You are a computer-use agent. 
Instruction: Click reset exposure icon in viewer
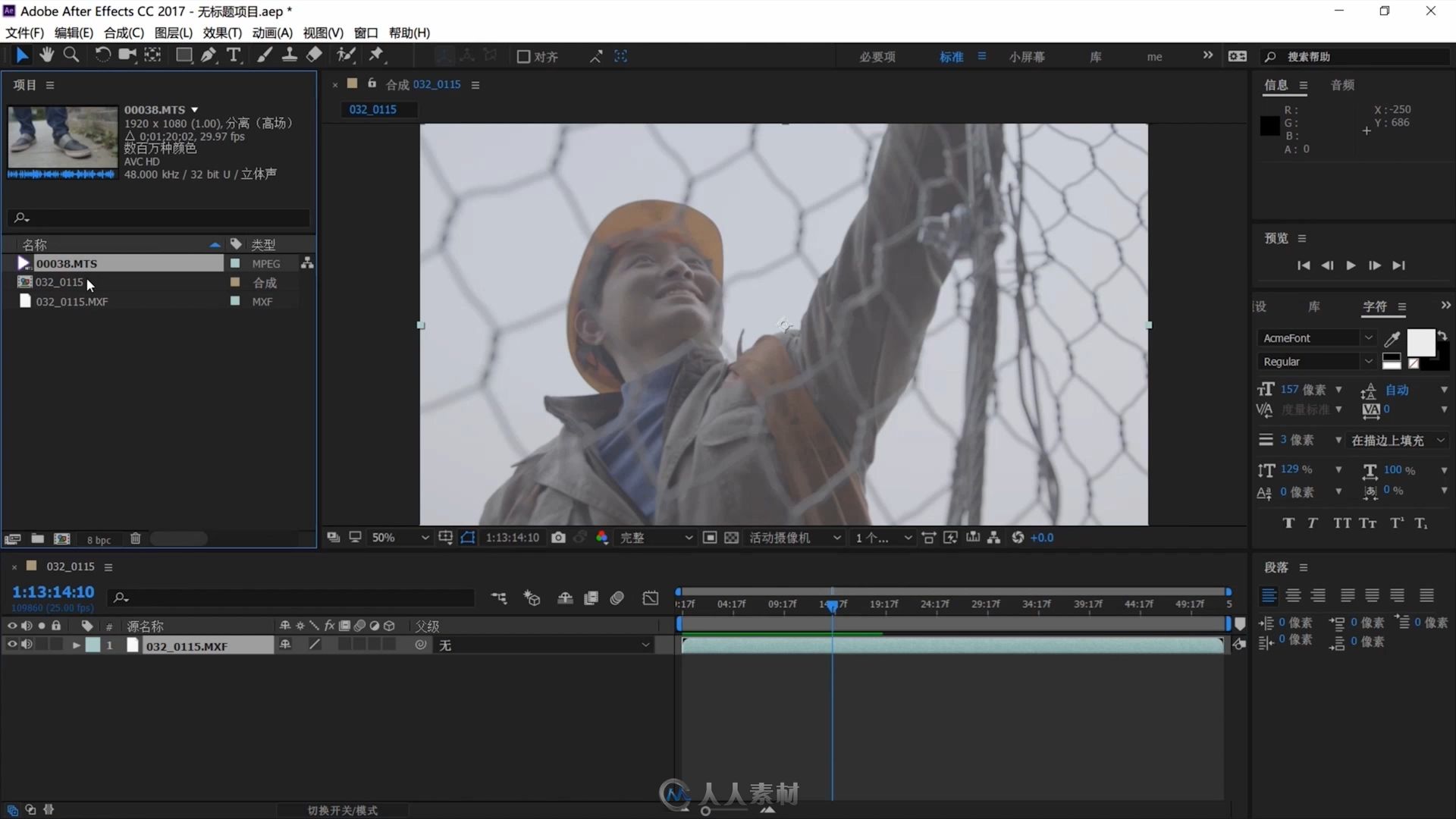(x=1018, y=538)
